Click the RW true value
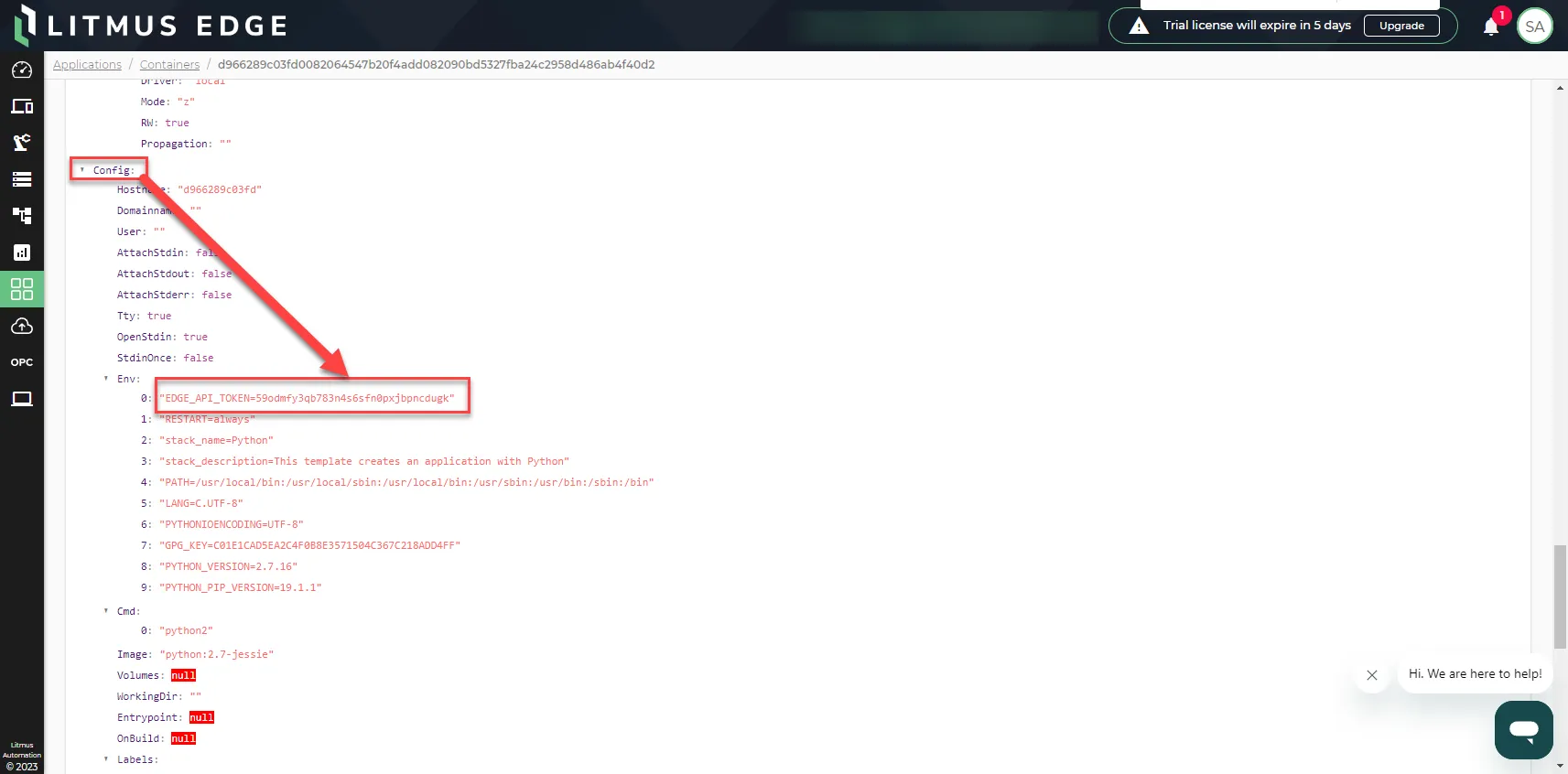The height and width of the screenshot is (774, 1568). (x=178, y=124)
